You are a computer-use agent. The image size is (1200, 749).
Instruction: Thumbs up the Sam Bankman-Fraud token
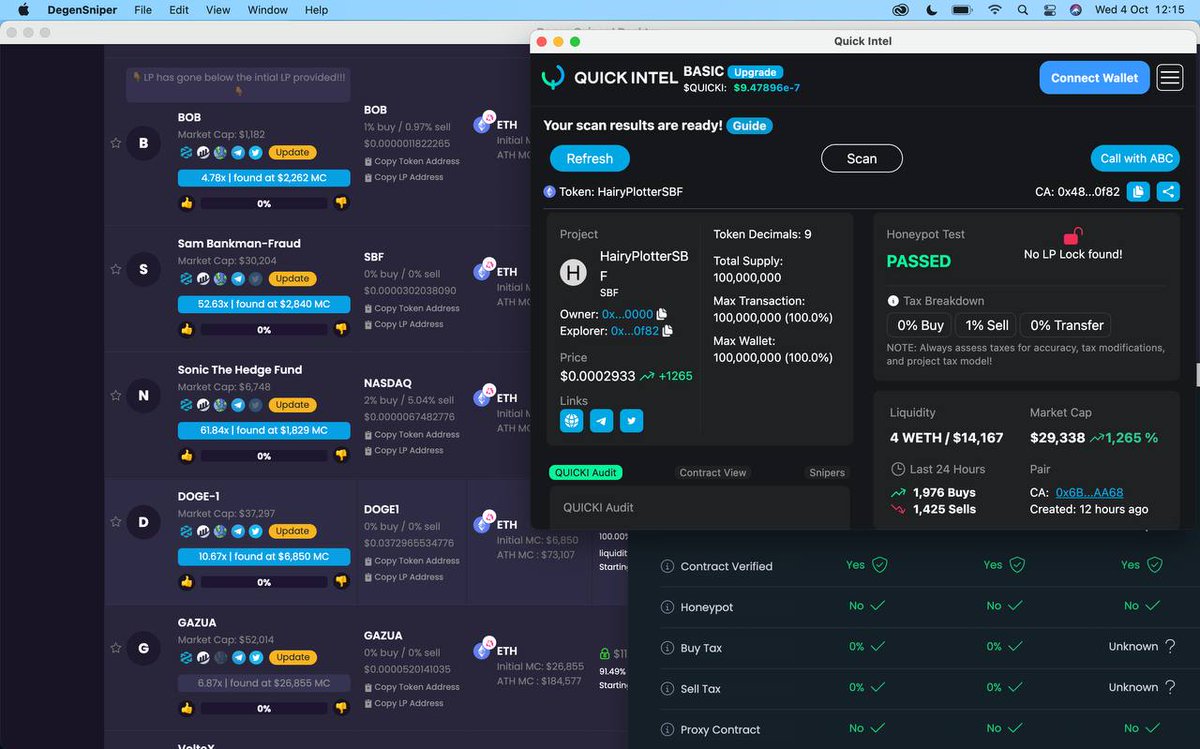186,329
